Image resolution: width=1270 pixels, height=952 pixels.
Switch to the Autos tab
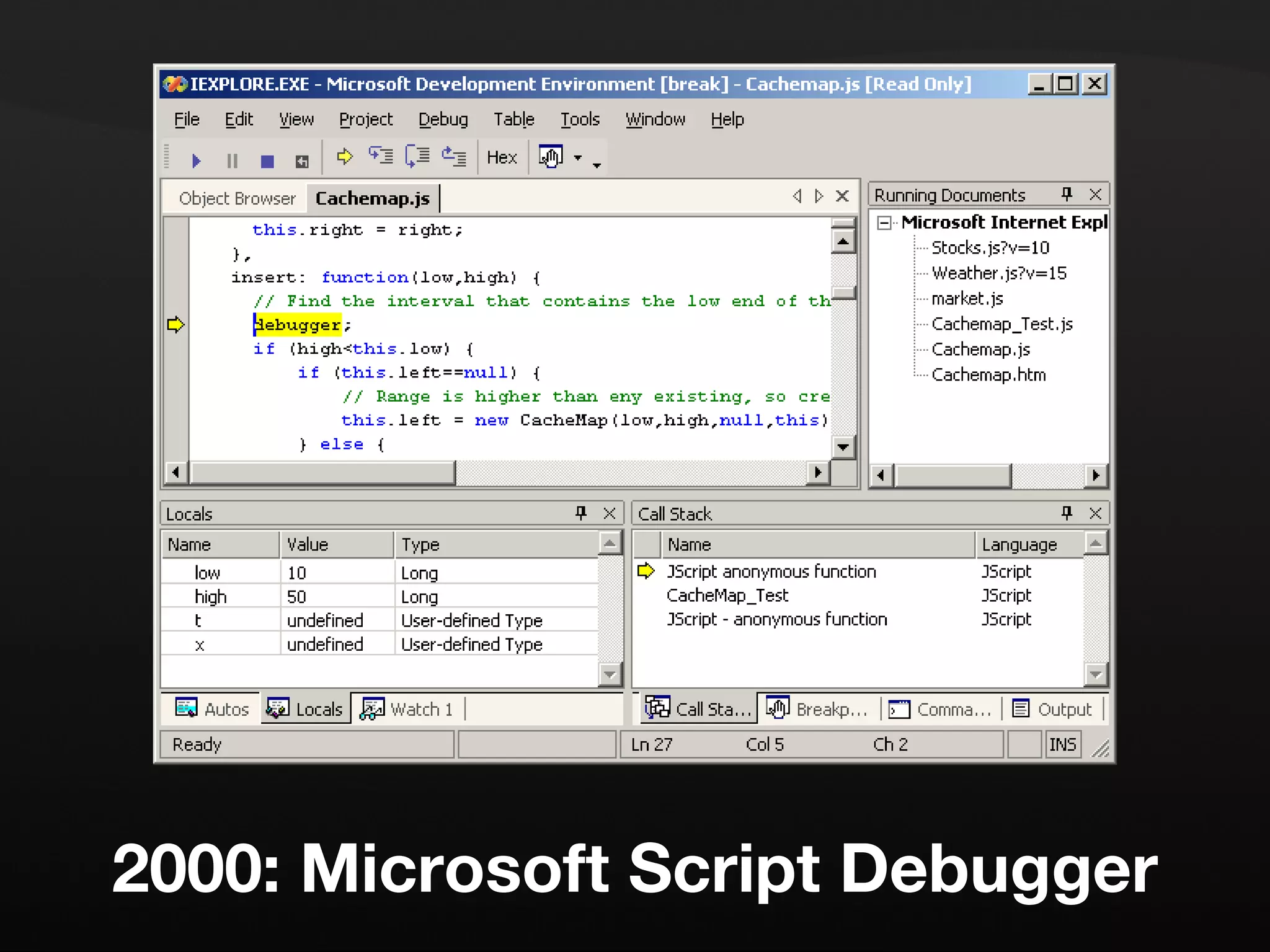point(212,709)
